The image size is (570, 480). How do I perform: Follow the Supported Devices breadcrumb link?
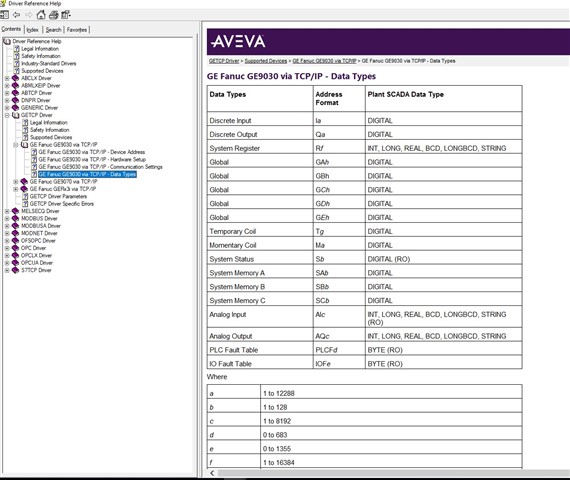(x=266, y=61)
